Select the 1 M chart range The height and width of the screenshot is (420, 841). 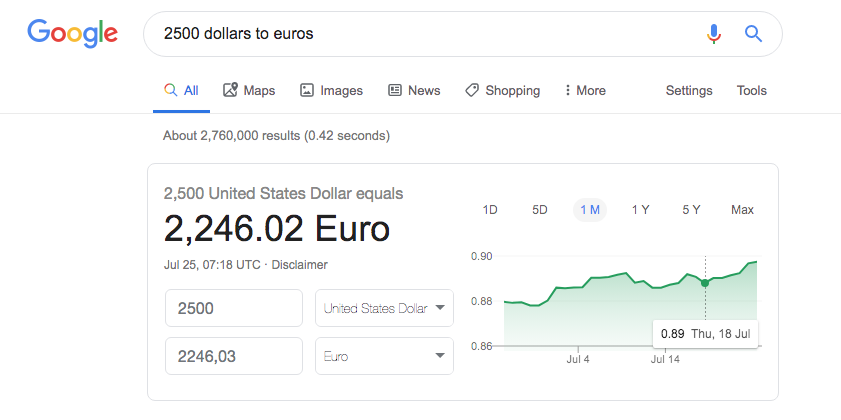pyautogui.click(x=590, y=210)
